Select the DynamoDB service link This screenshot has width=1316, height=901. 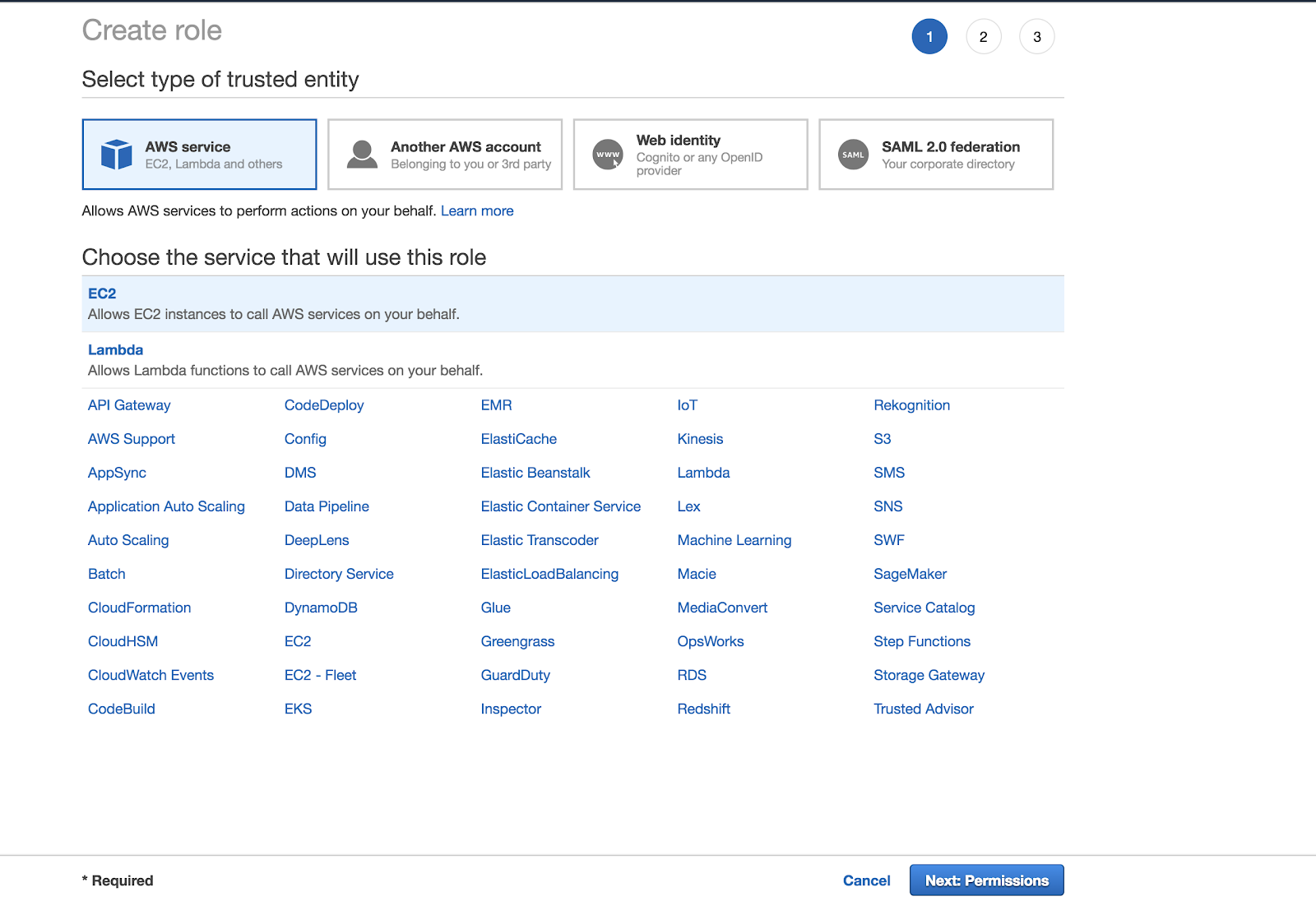pos(321,608)
